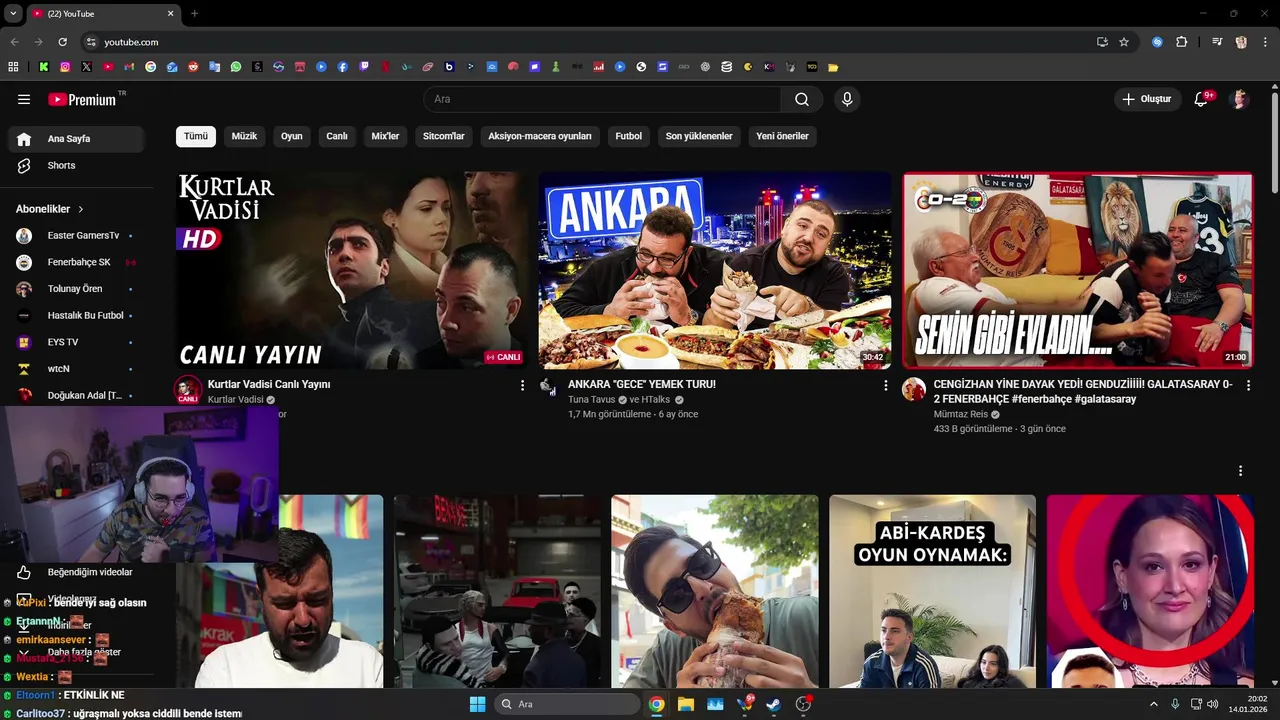Open the YouTube hamburger guide menu
The image size is (1280, 720).
[24, 99]
